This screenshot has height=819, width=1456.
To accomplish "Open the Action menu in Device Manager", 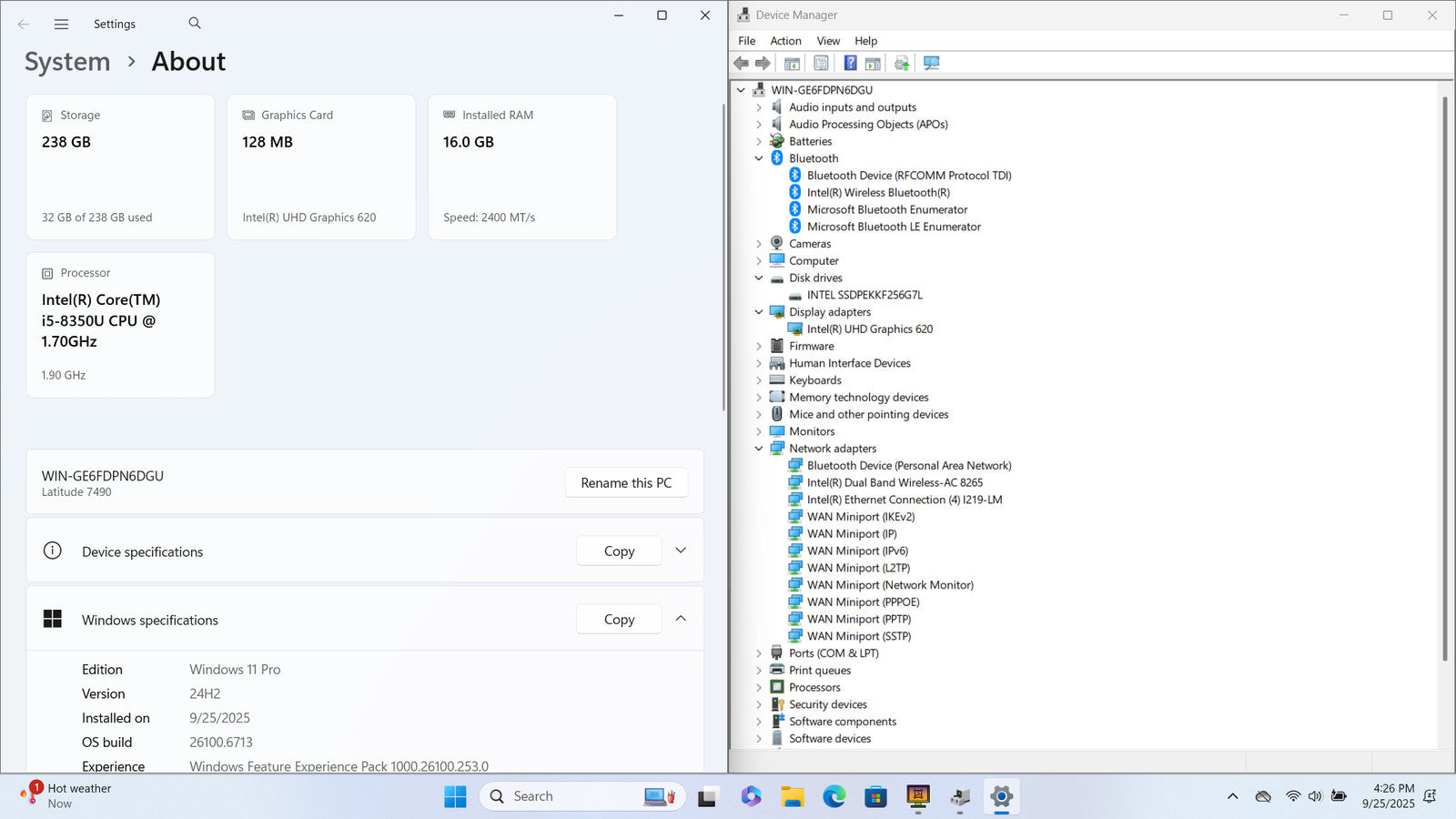I will coord(785,41).
